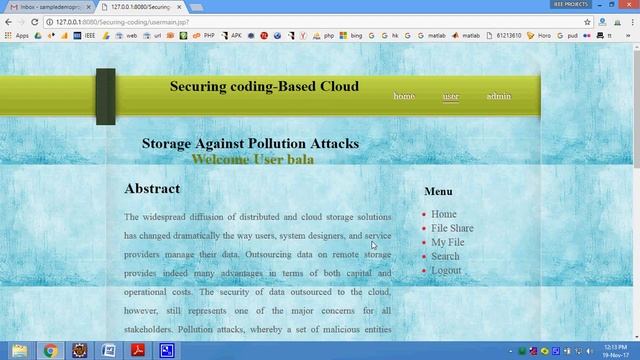Click 'home' in the top navigation

pyautogui.click(x=404, y=96)
